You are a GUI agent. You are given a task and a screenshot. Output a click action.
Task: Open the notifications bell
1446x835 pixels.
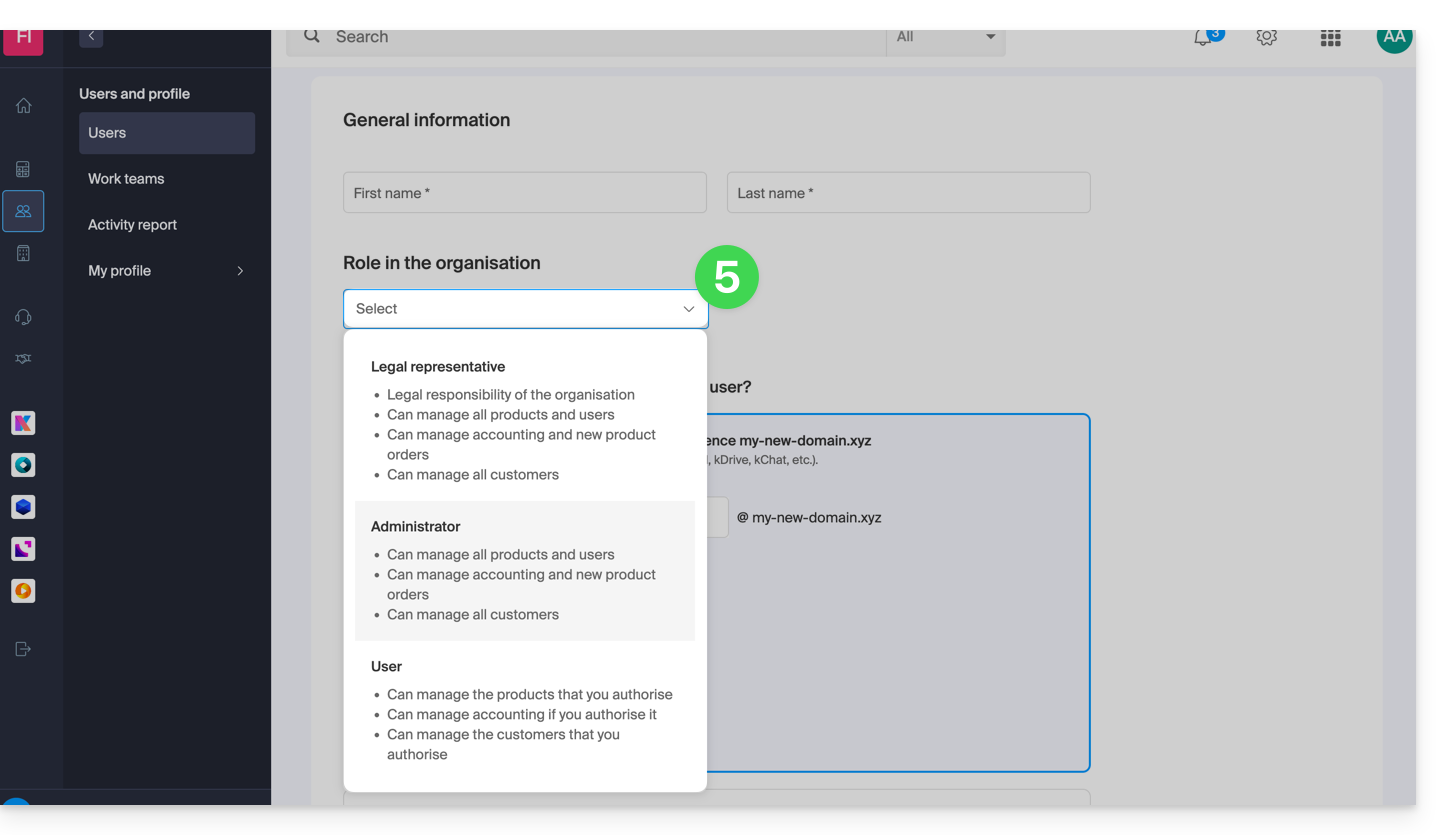tap(1203, 38)
